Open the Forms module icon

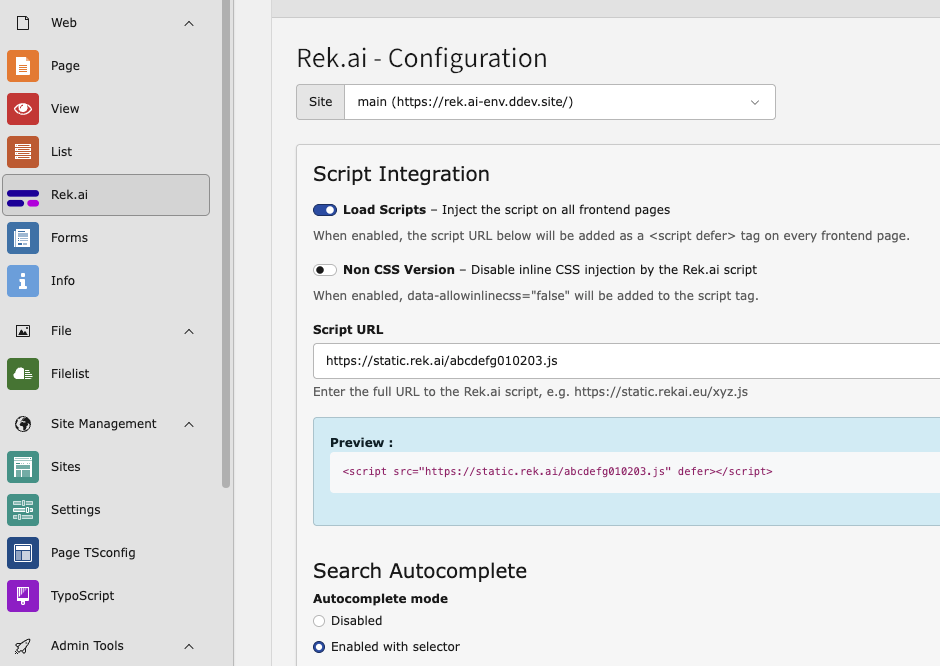(x=23, y=238)
